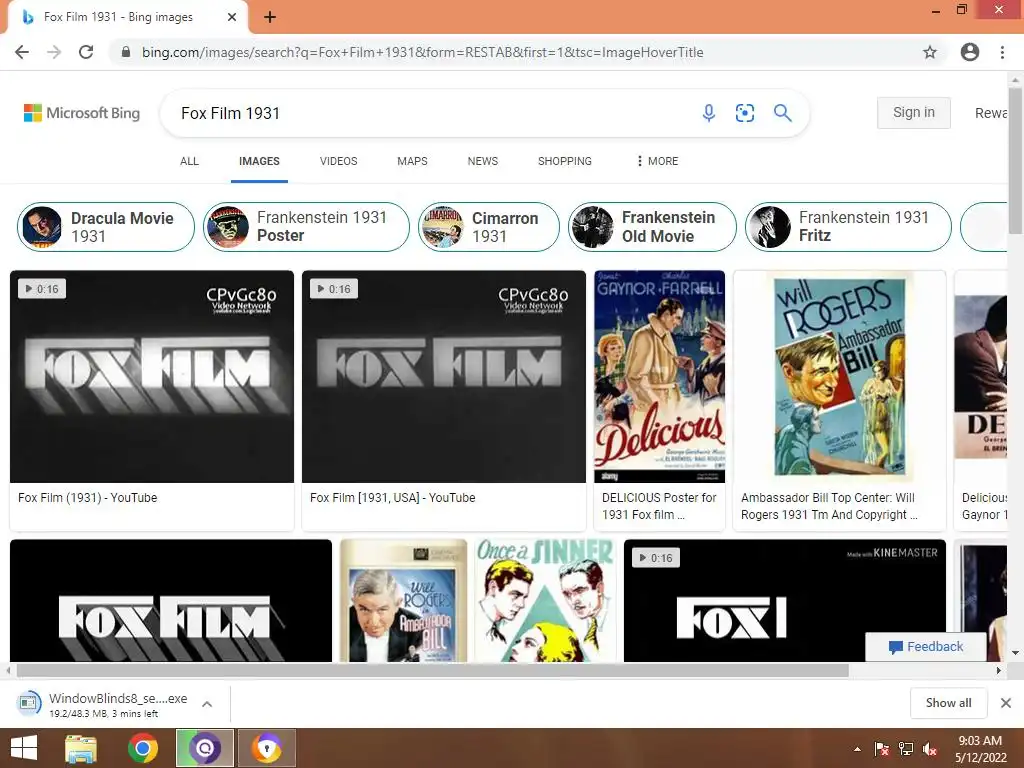
Task: Open the MAPS tab
Action: coord(412,161)
